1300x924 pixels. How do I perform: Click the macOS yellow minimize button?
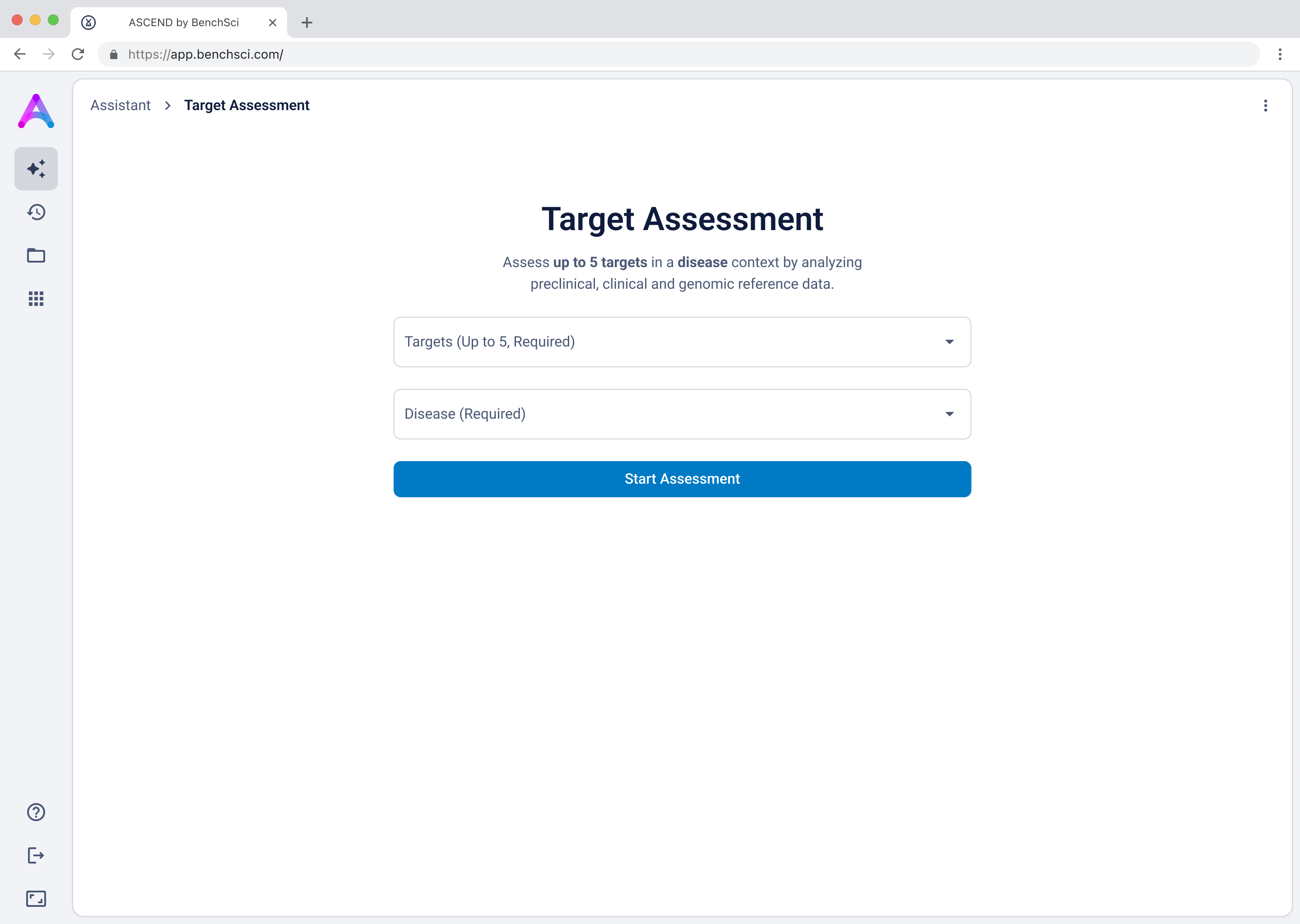tap(35, 20)
